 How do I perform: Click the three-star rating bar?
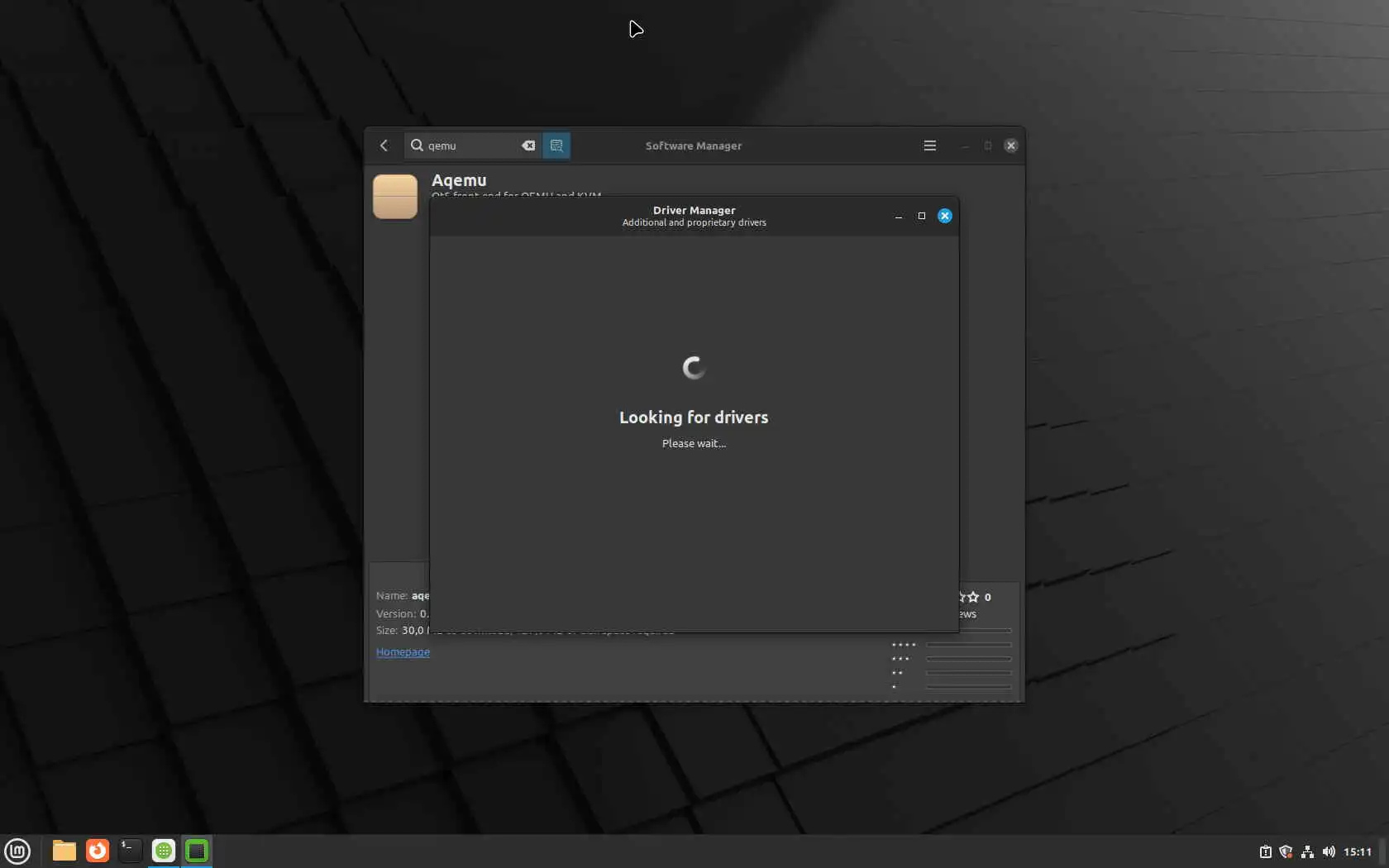tap(968, 659)
